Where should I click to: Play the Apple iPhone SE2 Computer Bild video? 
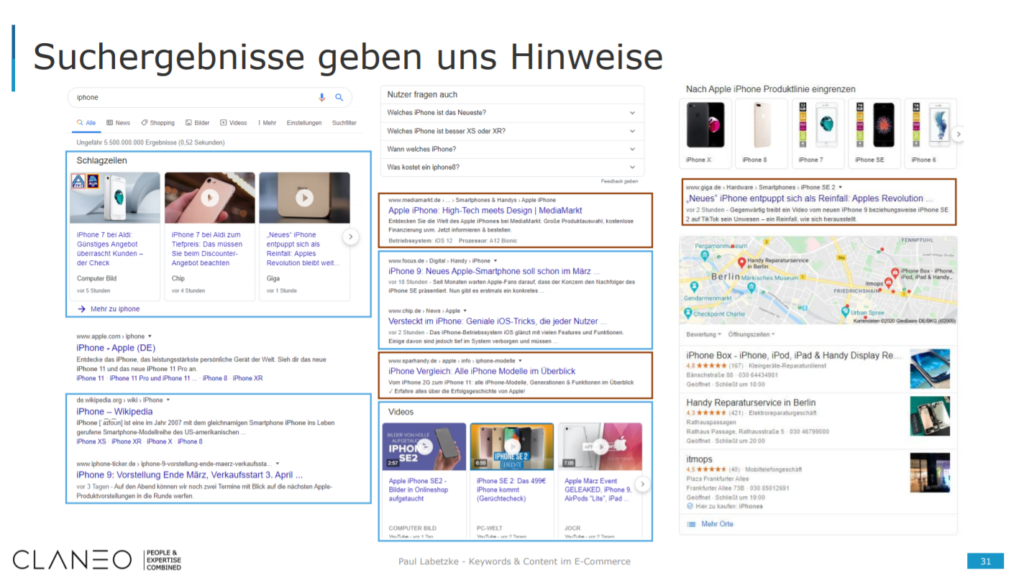tap(424, 446)
